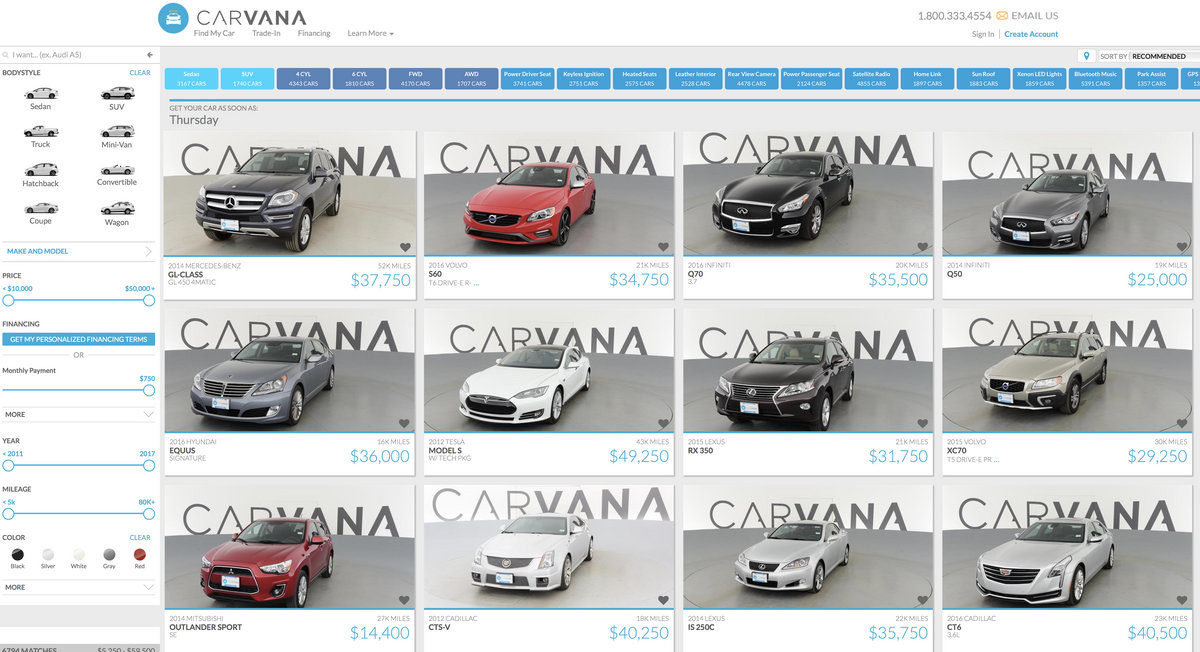The width and height of the screenshot is (1200, 652).
Task: Open the Tesla Model S listing photo
Action: tap(548, 370)
